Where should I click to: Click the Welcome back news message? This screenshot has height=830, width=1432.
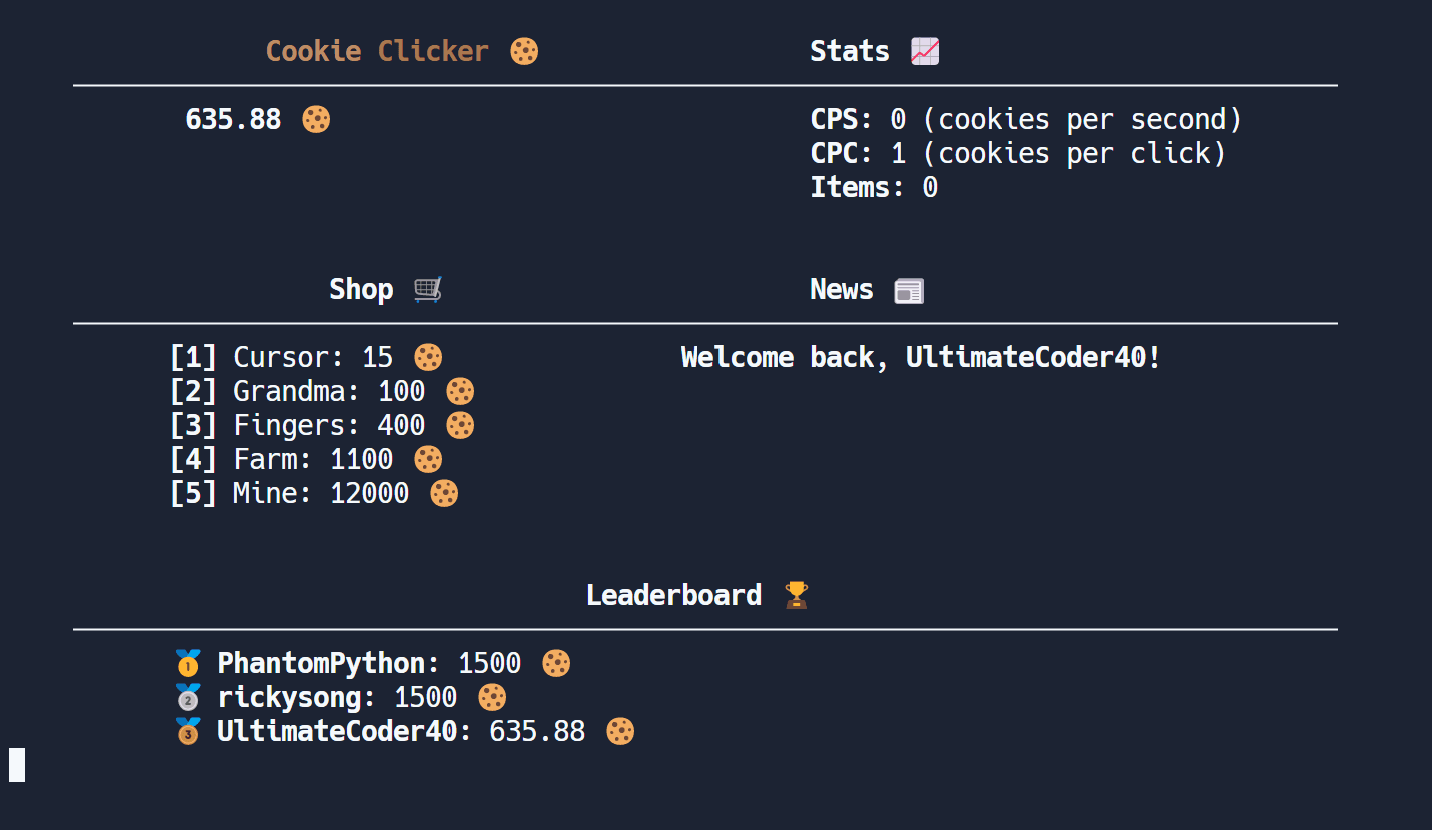point(921,357)
